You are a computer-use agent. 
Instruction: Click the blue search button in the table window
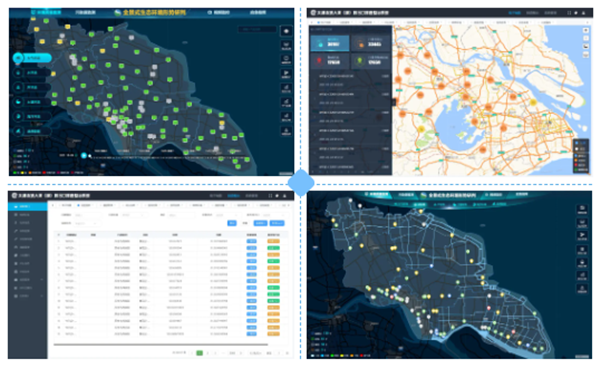(x=232, y=223)
